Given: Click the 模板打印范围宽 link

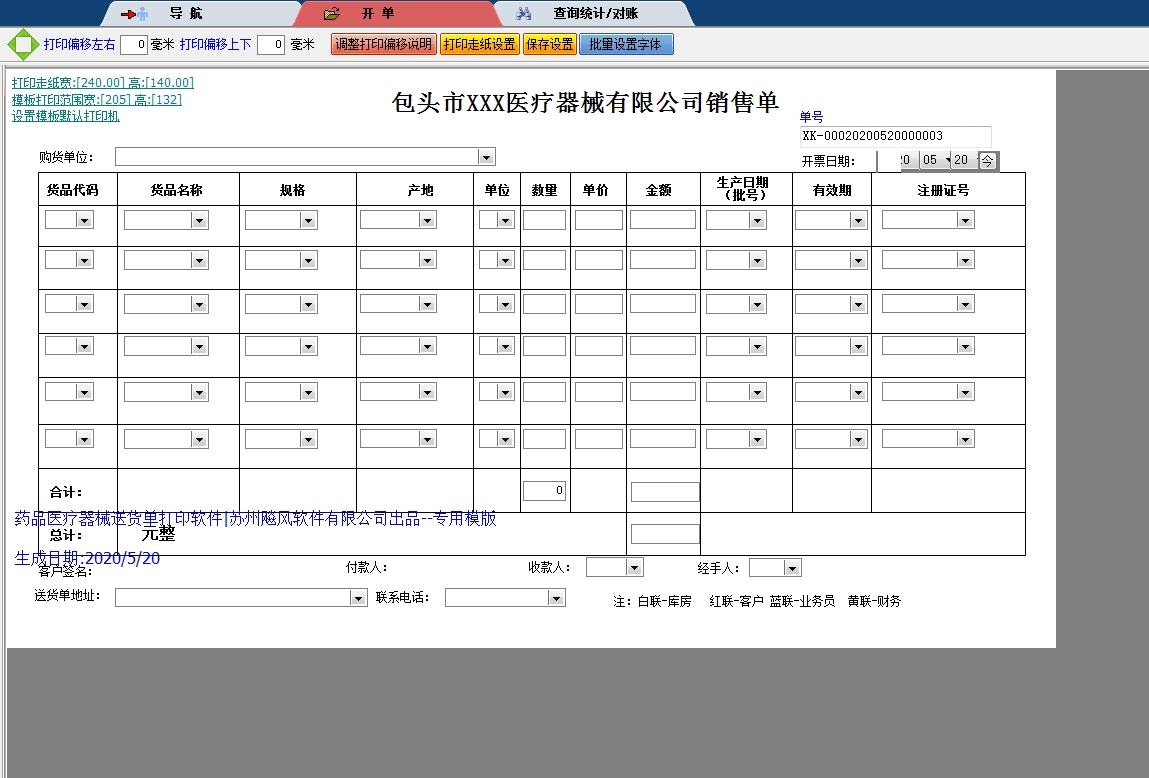Looking at the screenshot, I should (x=96, y=100).
